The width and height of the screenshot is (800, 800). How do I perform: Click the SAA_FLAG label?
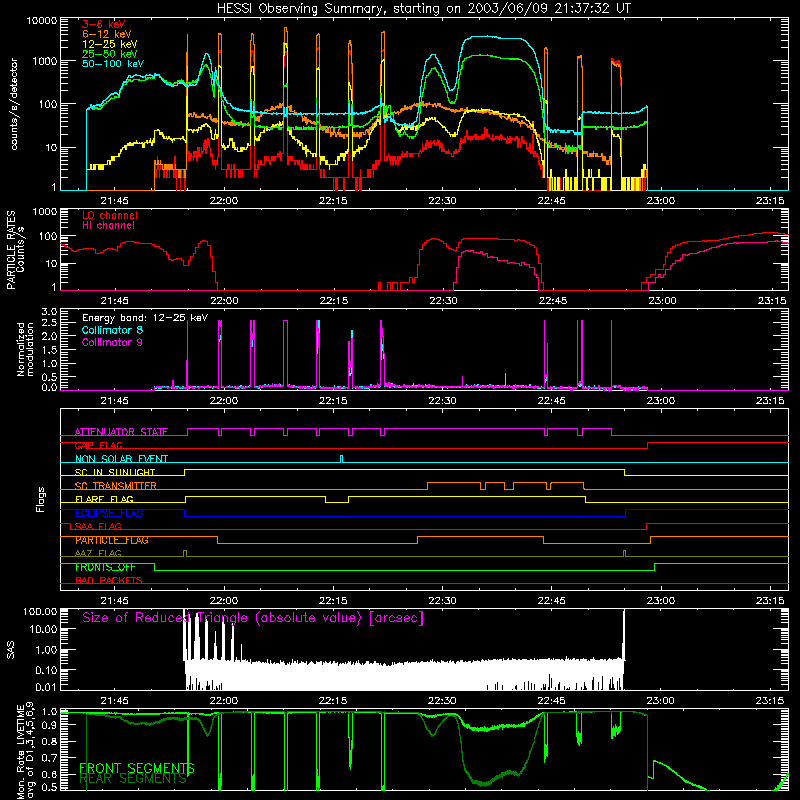coord(98,526)
